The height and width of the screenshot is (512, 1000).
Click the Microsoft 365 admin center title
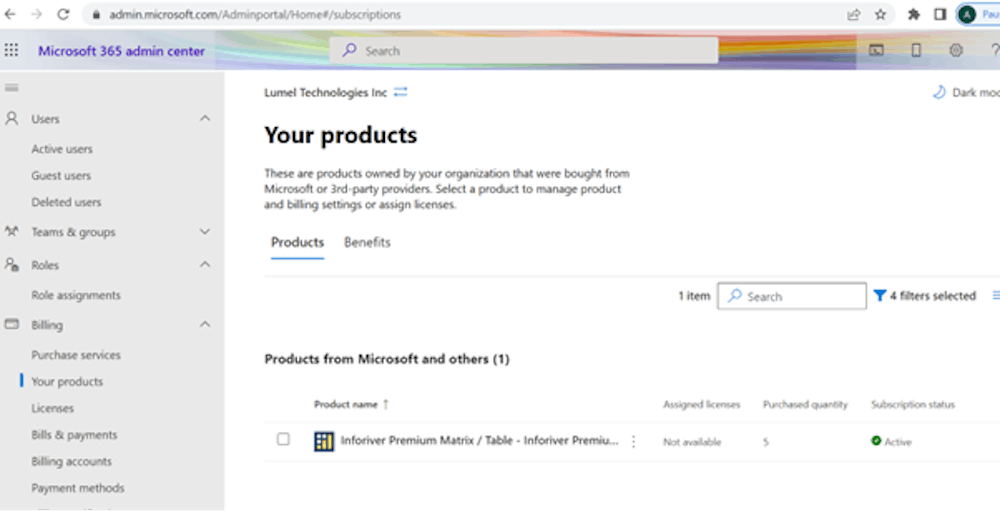(x=121, y=51)
